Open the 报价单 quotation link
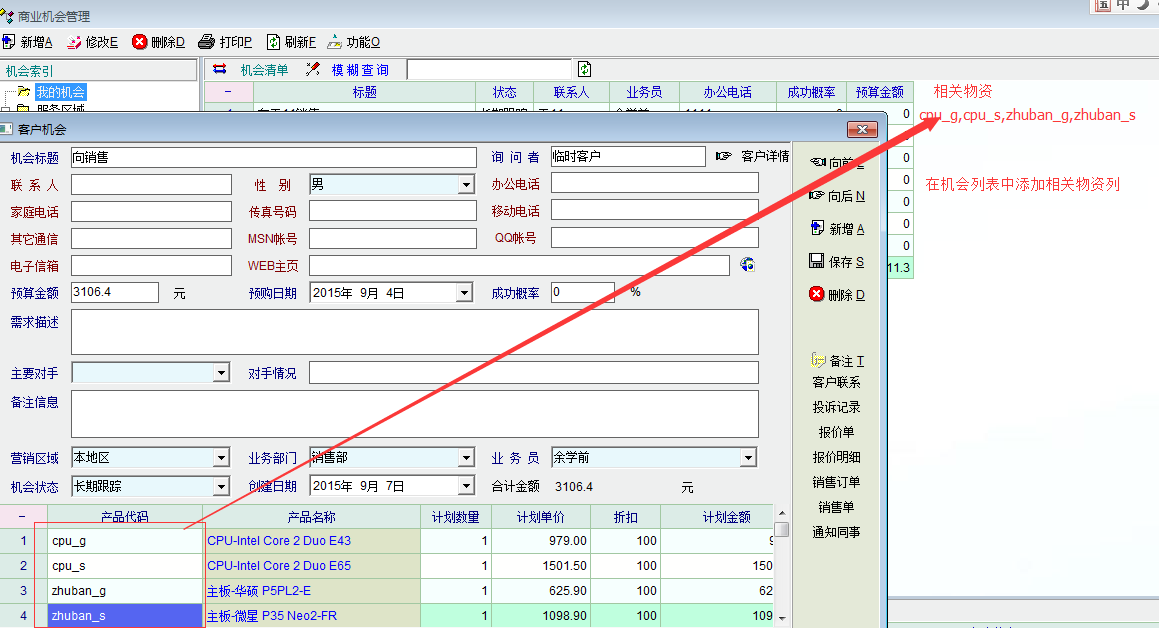 836,432
